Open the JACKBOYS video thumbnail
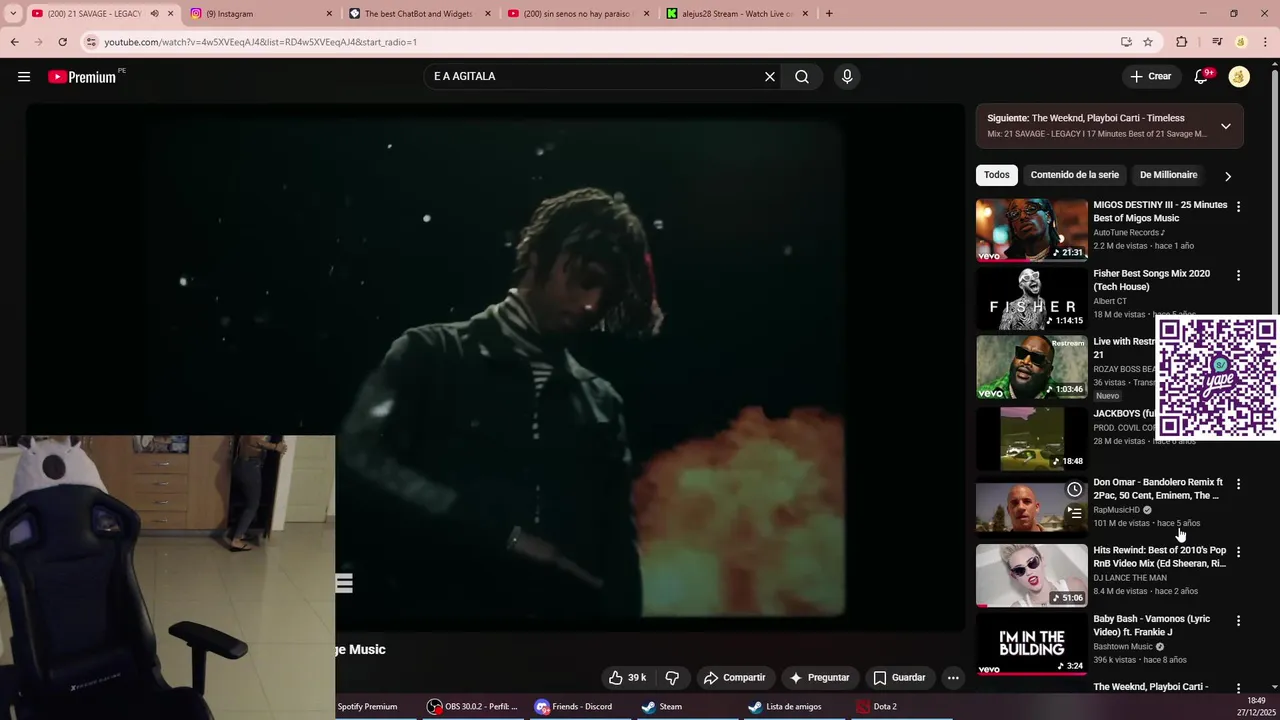This screenshot has width=1280, height=720. pos(1031,438)
